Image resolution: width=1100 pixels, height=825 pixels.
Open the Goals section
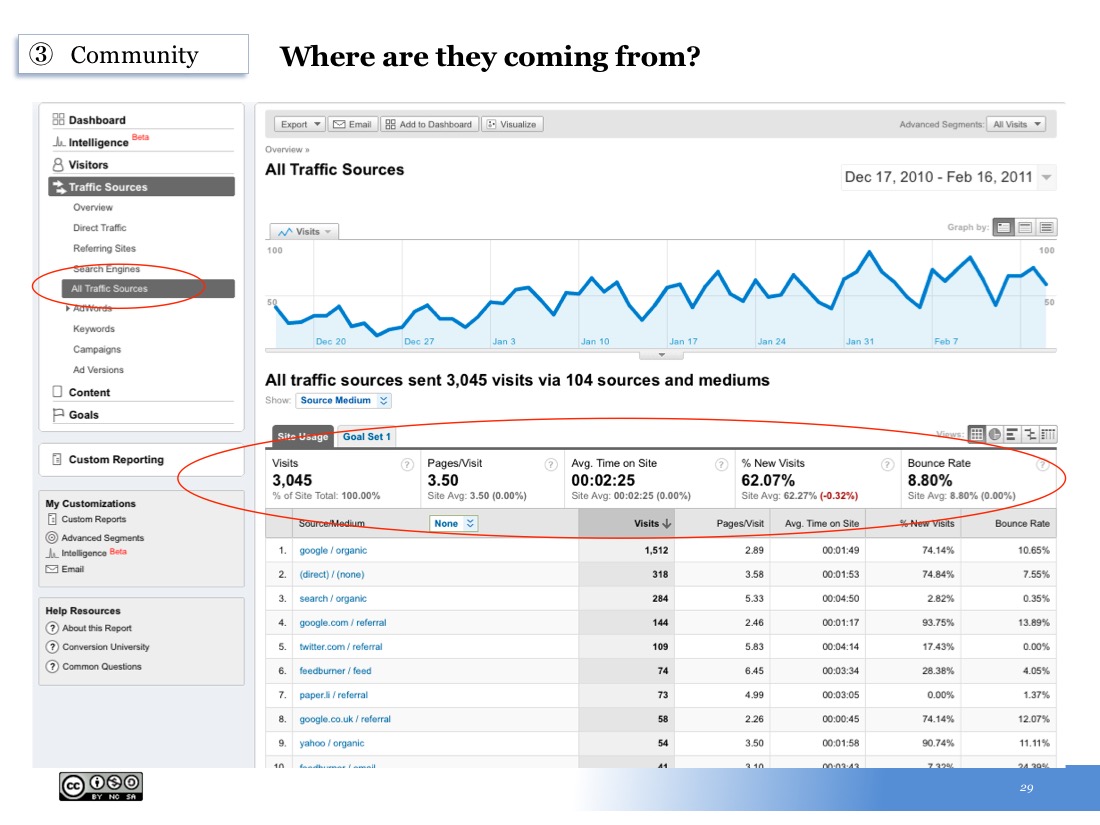(x=76, y=415)
